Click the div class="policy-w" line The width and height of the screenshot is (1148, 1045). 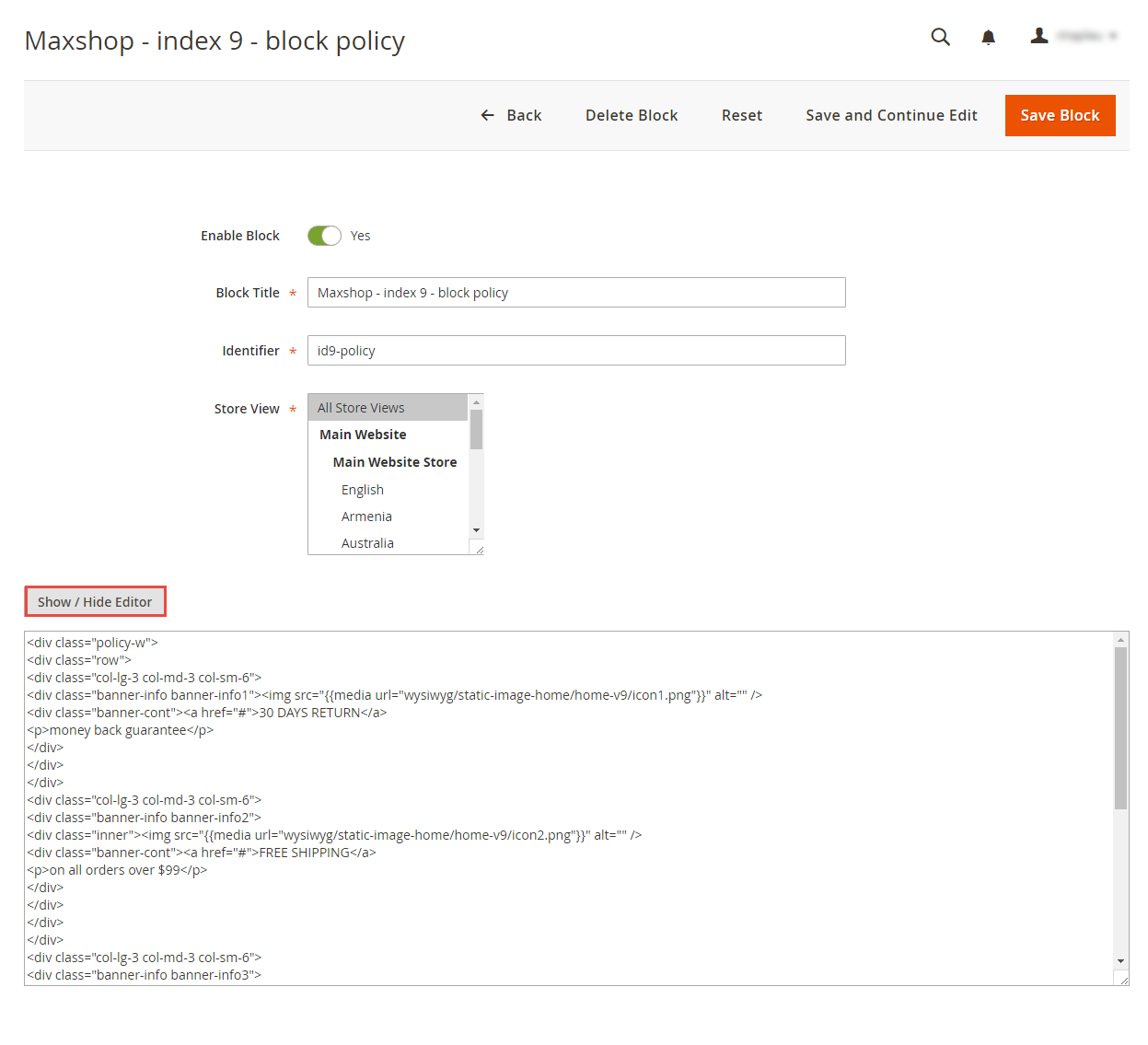92,643
